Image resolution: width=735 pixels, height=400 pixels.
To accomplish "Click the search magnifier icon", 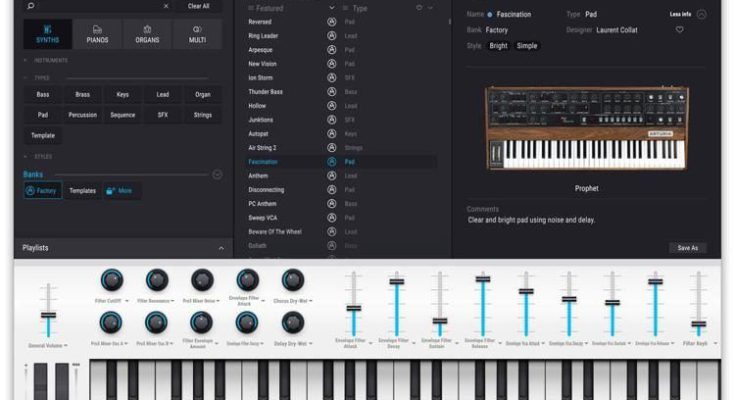I will 30,6.
